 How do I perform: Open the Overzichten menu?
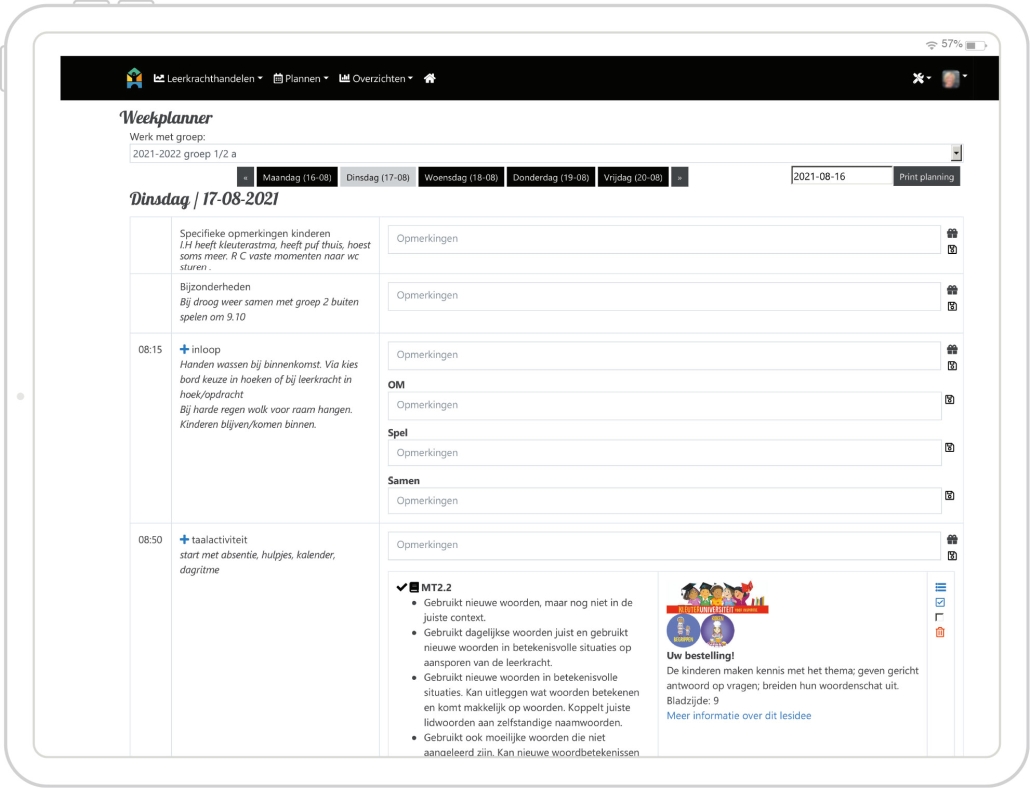point(376,79)
